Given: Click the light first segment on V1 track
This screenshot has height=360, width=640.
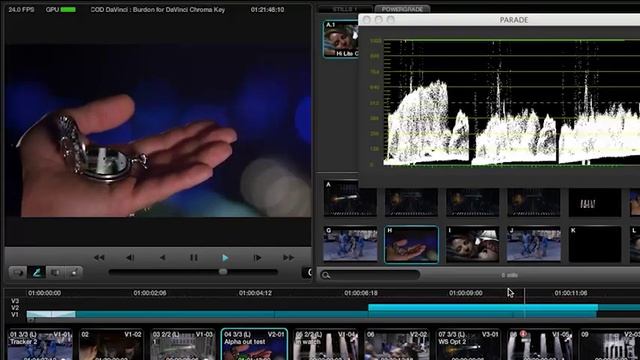Looking at the screenshot, I should point(51,314).
